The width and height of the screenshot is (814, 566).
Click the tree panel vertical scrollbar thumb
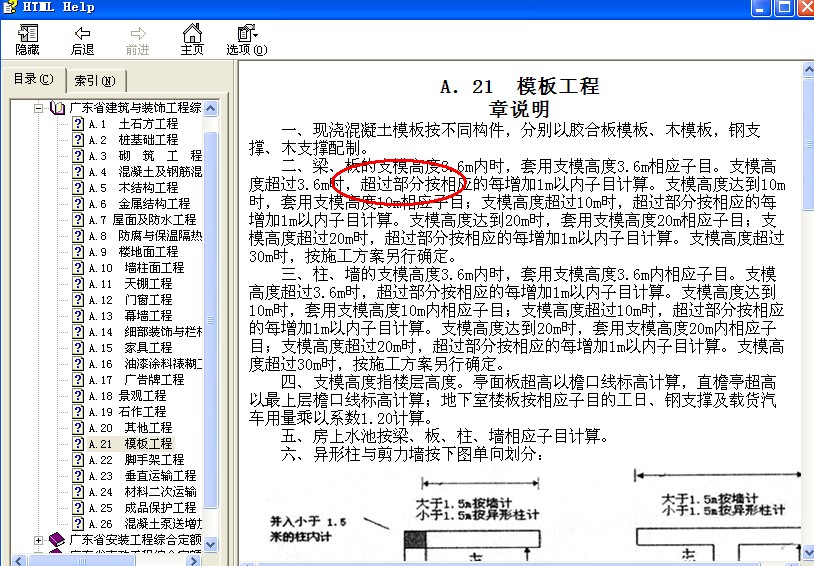(x=211, y=320)
